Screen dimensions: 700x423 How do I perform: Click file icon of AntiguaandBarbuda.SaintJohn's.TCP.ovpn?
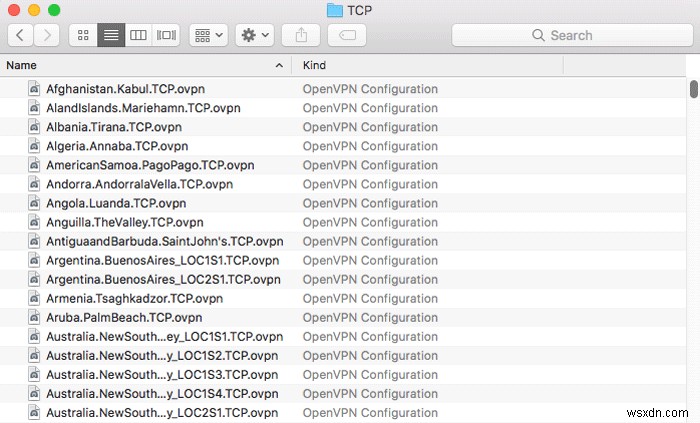pos(34,241)
